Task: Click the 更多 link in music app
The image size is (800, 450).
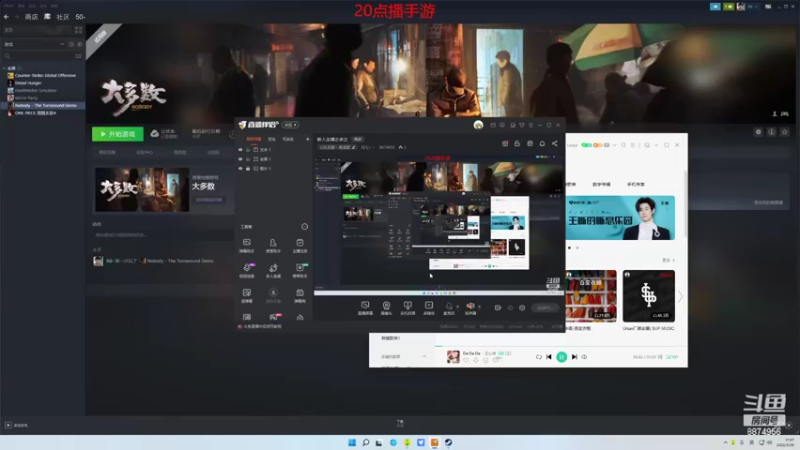Action: click(x=668, y=260)
